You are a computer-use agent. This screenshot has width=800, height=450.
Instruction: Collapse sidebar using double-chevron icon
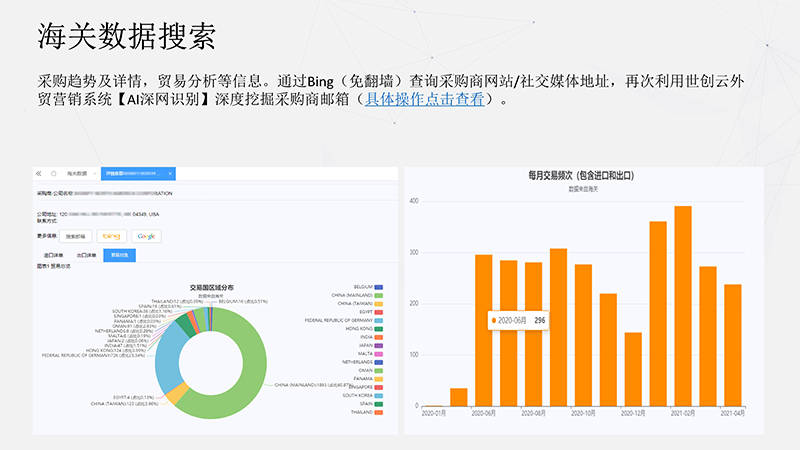[x=38, y=173]
